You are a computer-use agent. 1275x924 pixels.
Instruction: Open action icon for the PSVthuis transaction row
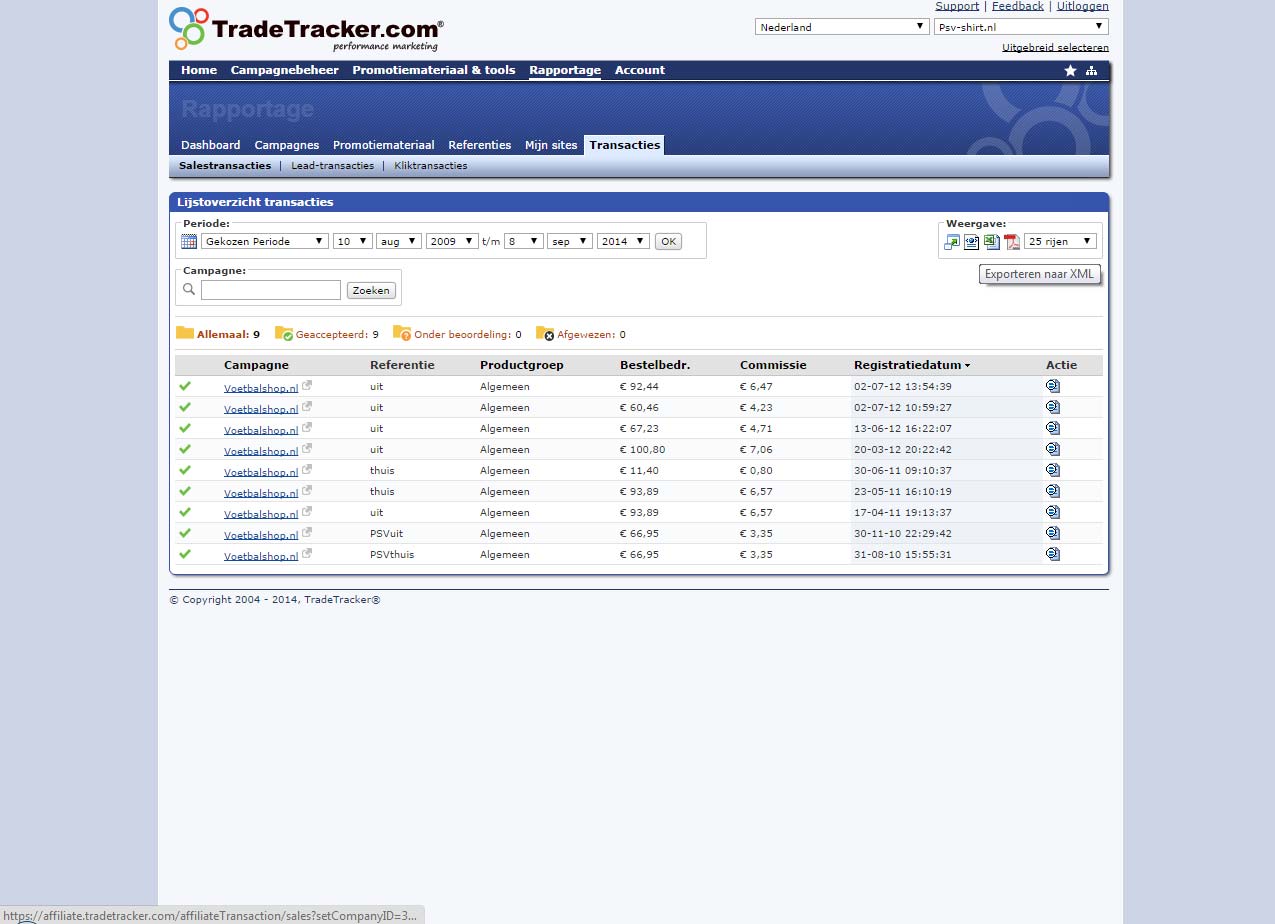pyautogui.click(x=1053, y=554)
